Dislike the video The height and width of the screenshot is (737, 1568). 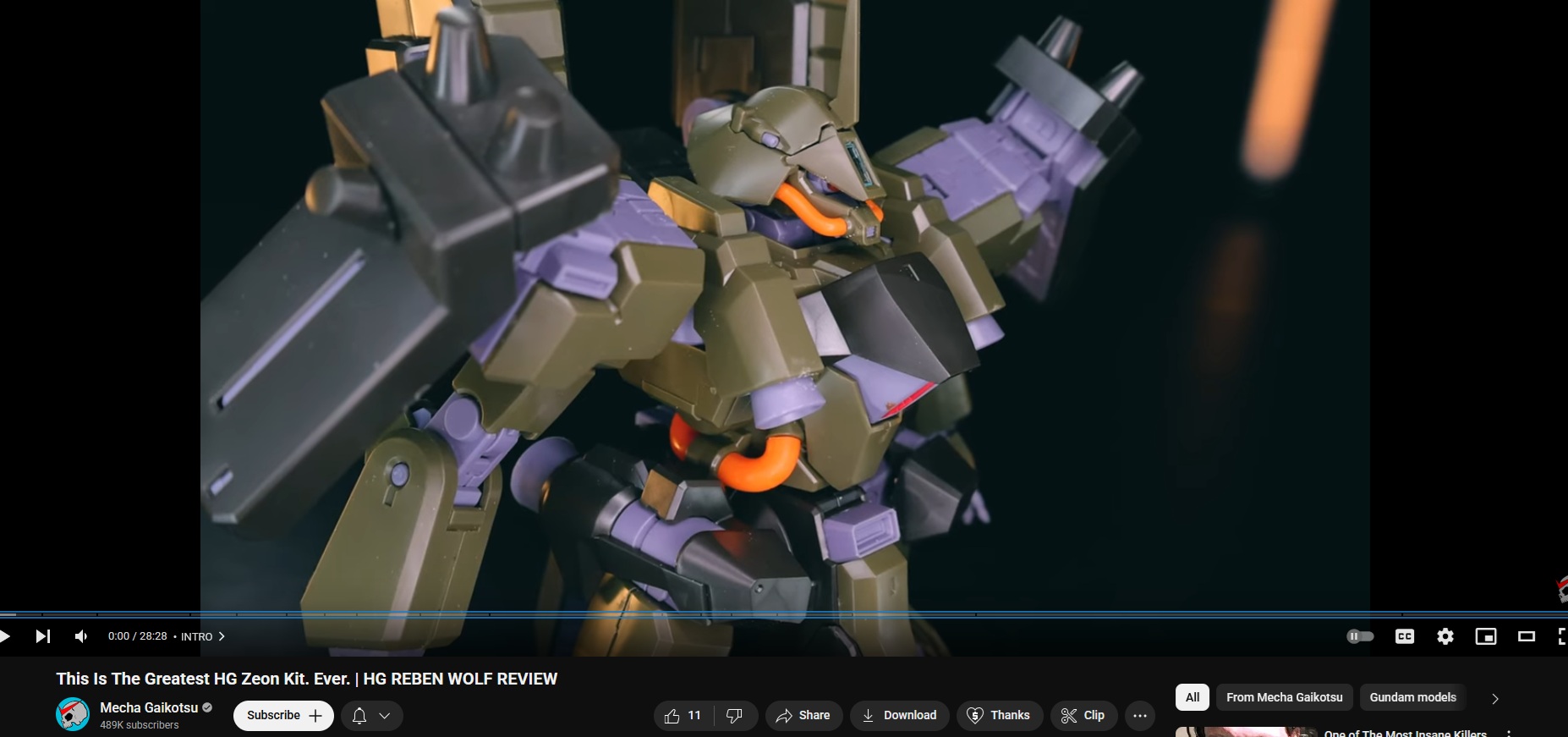[x=735, y=716]
